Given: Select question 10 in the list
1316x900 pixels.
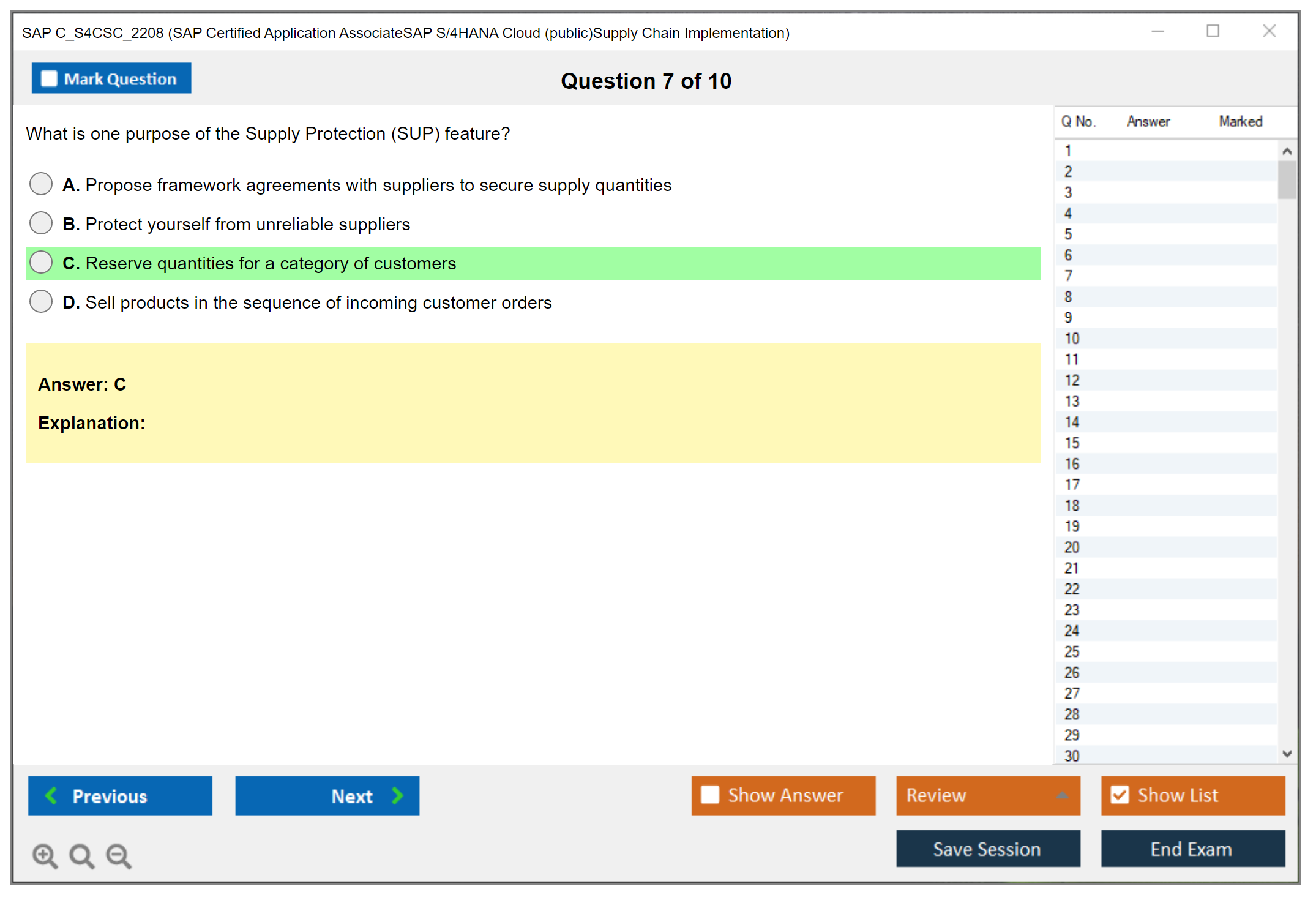Looking at the screenshot, I should click(1072, 339).
